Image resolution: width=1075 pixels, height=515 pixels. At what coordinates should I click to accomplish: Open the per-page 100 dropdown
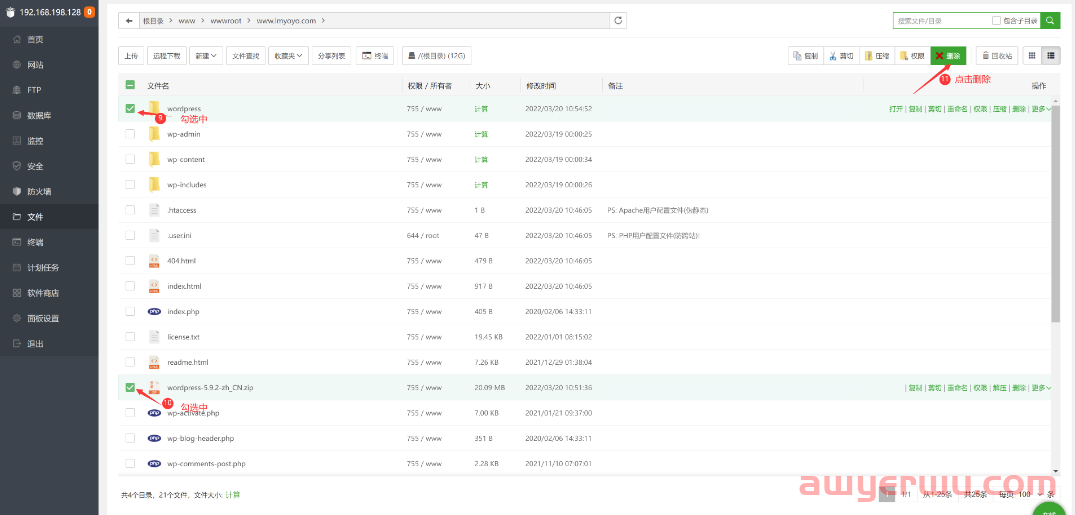click(1030, 494)
